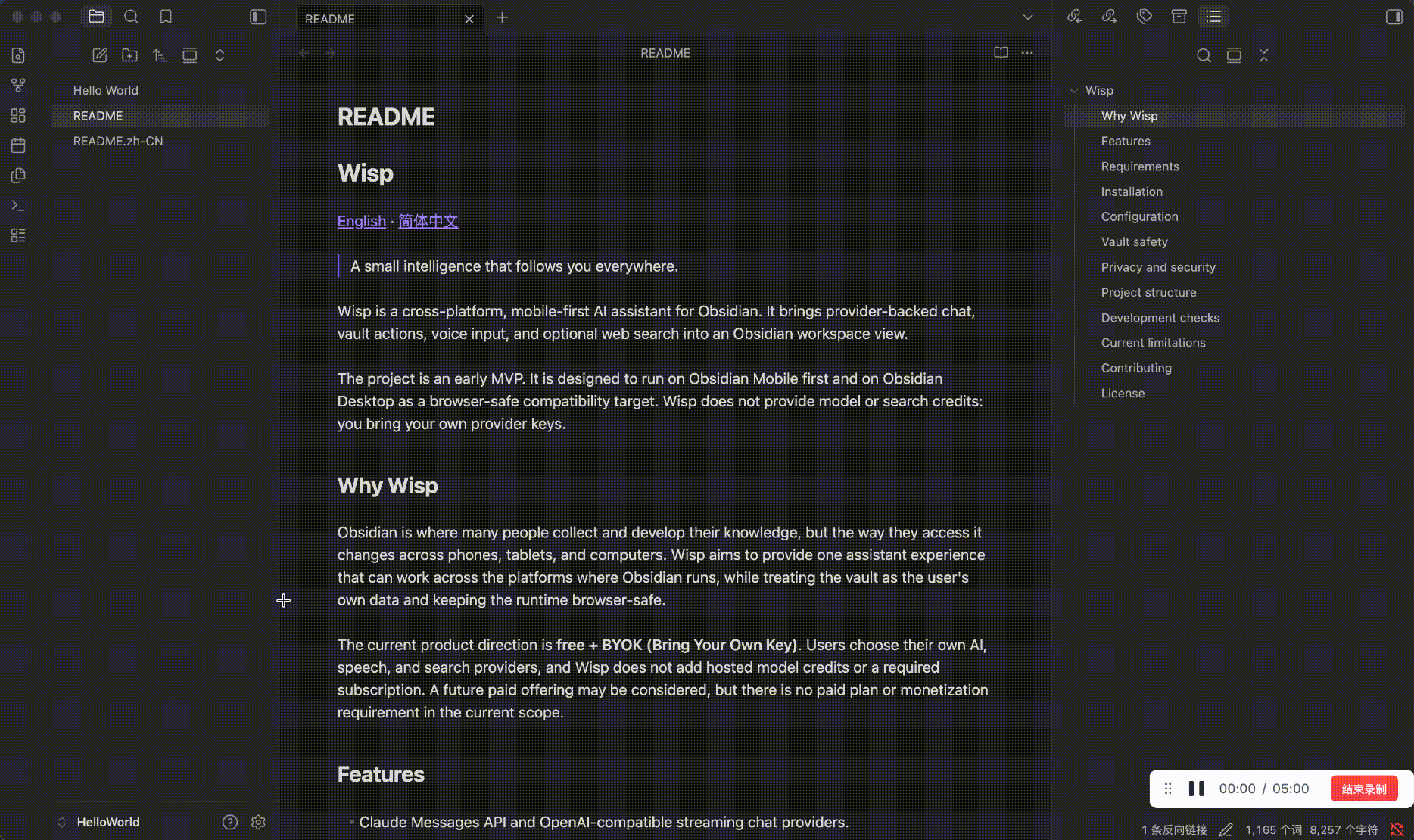This screenshot has width=1414, height=840.
Task: Collapse all outline headings icon
Action: coord(1264,55)
